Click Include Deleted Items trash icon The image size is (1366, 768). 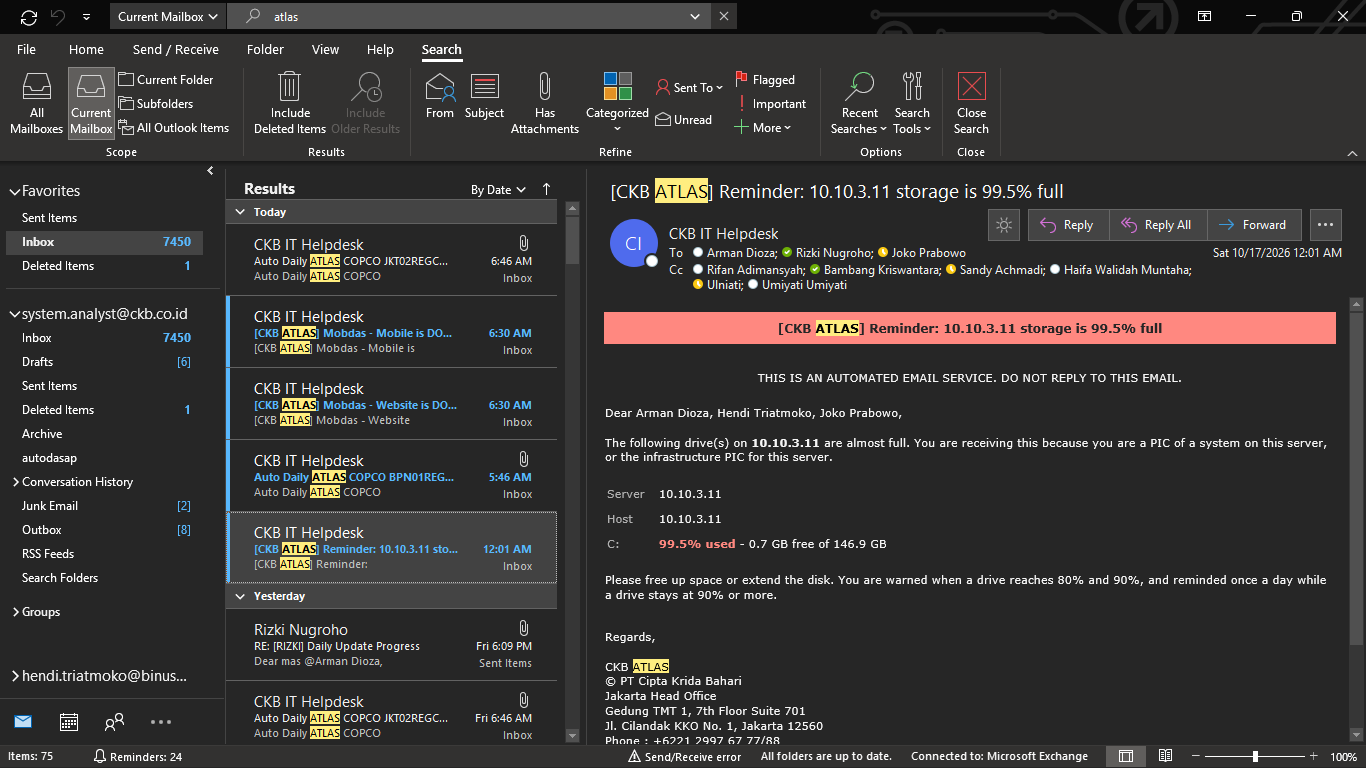pyautogui.click(x=290, y=103)
